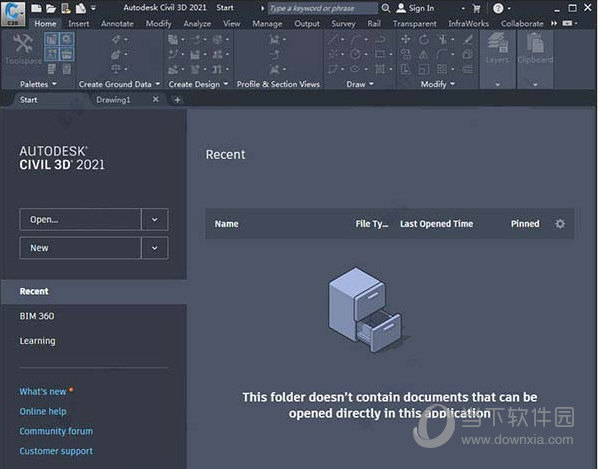Show more ribbon tabs with double arrow
This screenshot has width=598, height=469.
(x=554, y=23)
